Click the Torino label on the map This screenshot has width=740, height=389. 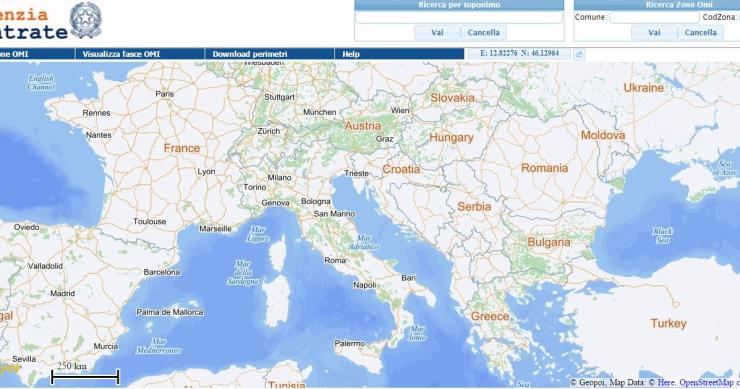(255, 187)
